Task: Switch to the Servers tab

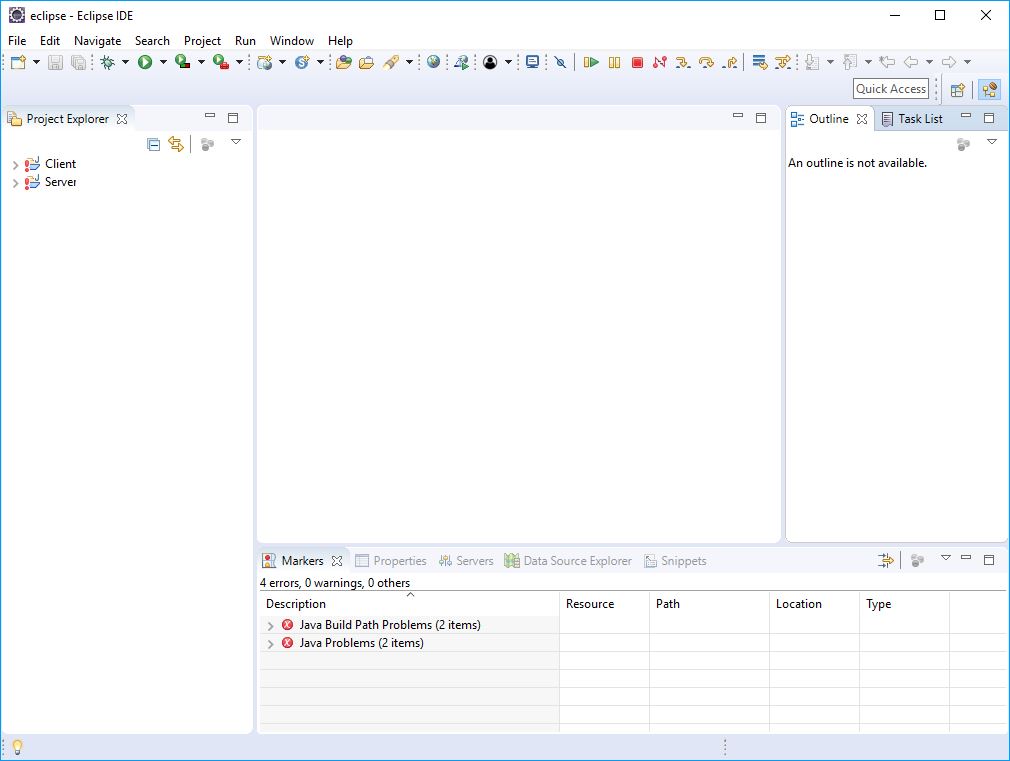Action: coord(466,561)
